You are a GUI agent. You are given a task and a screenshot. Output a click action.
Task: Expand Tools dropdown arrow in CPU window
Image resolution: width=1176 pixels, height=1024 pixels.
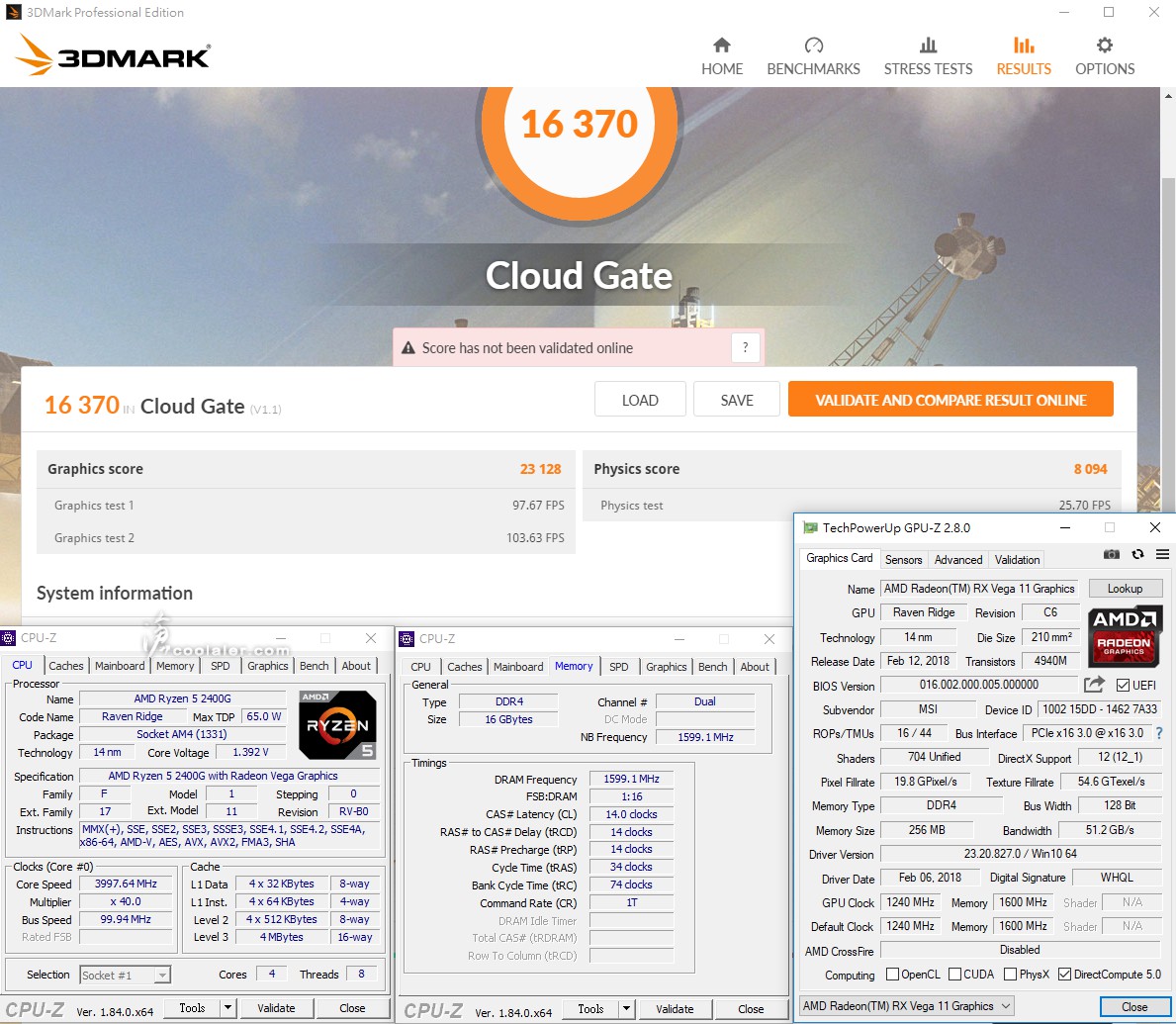(x=227, y=1007)
